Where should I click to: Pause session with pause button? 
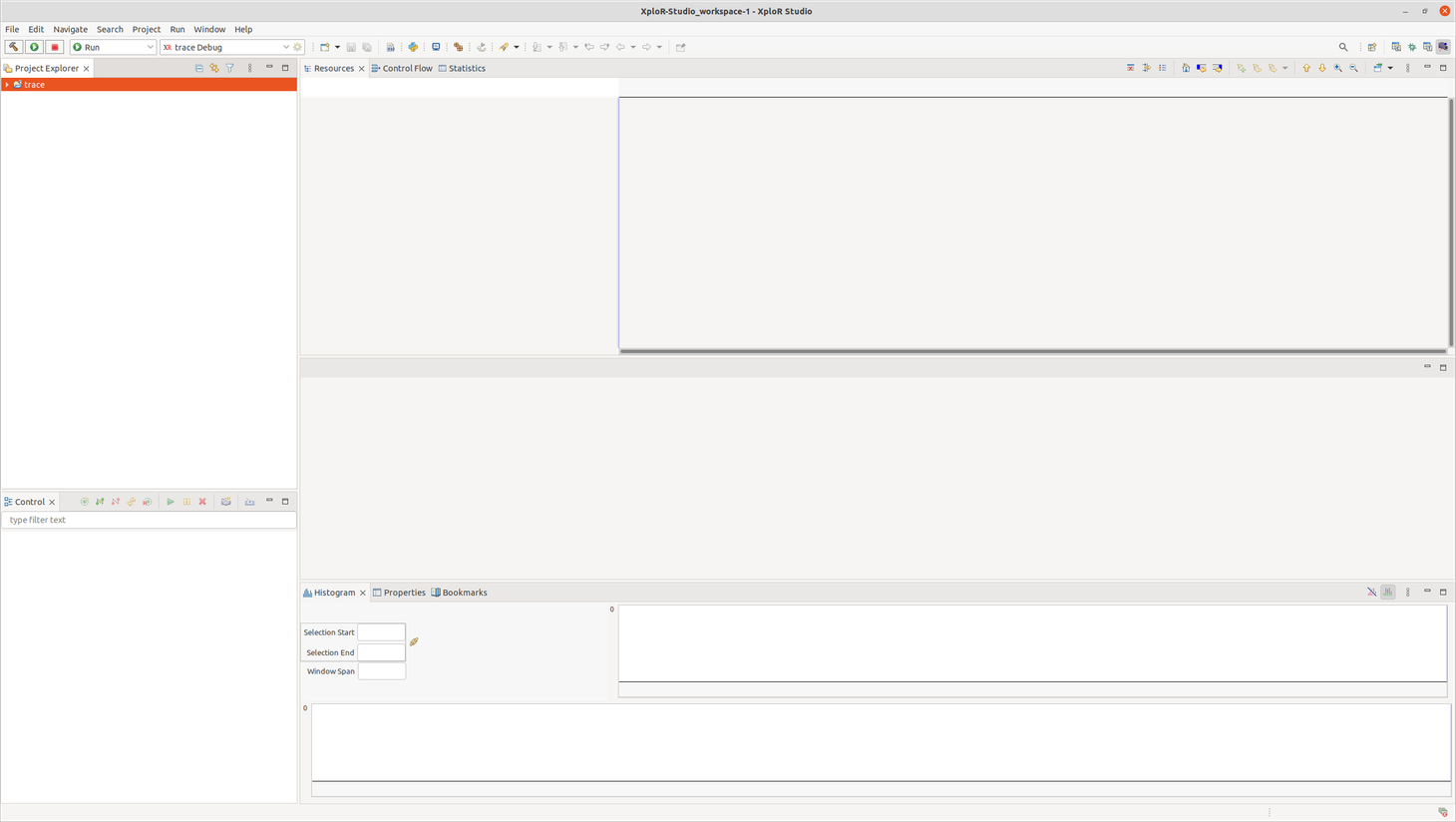186,502
